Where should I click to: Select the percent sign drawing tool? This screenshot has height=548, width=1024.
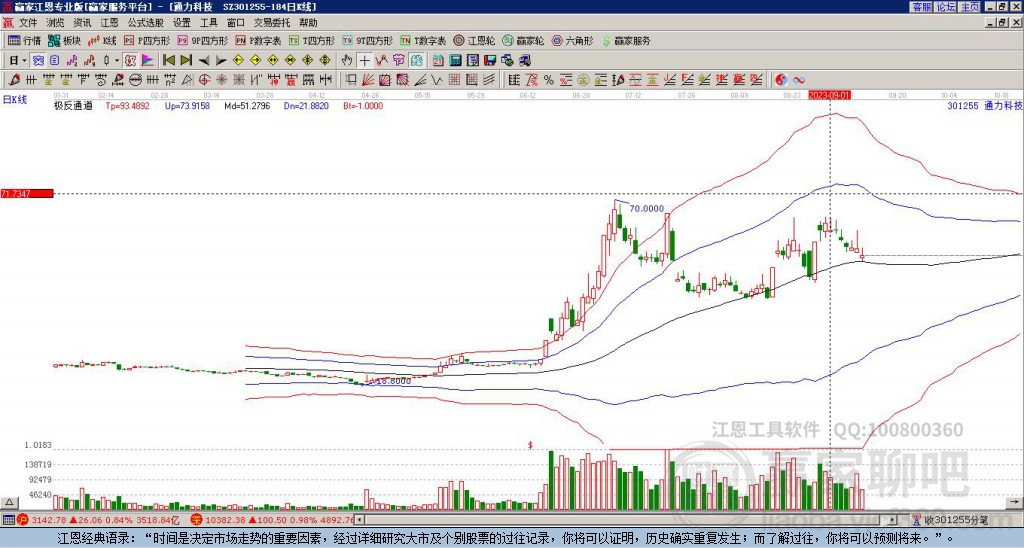(x=549, y=80)
